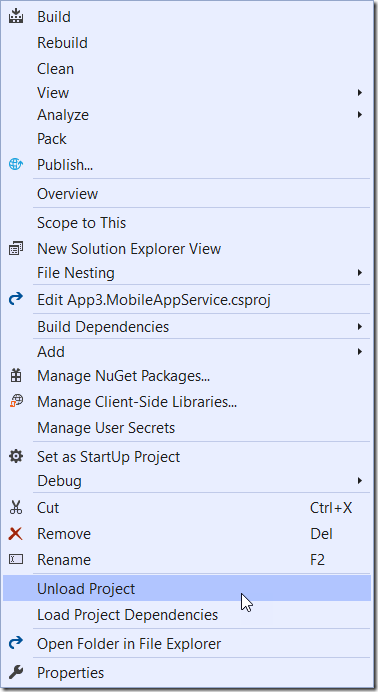This screenshot has width=378, height=692.
Task: Expand the Analyze submenu arrow
Action: pos(360,115)
